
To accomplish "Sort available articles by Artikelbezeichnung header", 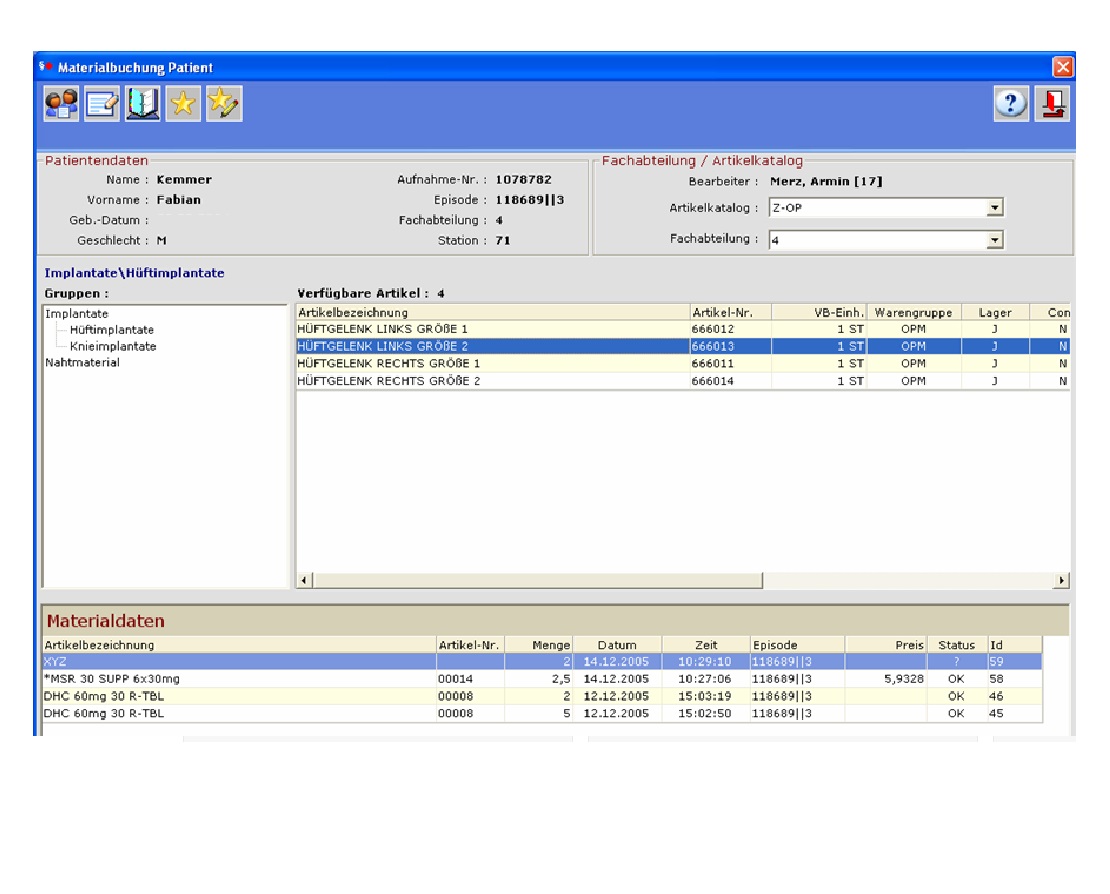I will coord(493,312).
